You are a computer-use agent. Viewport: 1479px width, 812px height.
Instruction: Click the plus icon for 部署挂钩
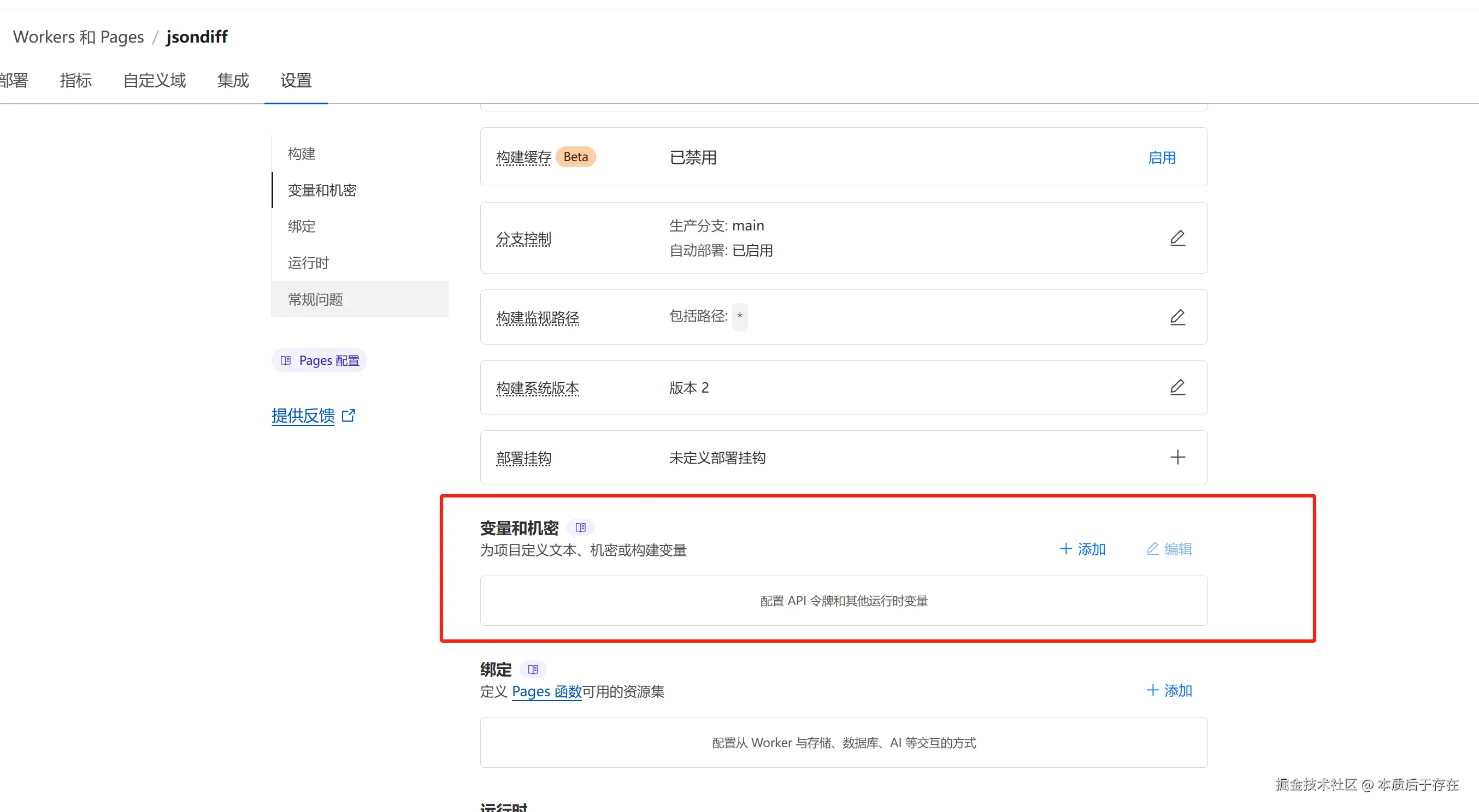1177,458
